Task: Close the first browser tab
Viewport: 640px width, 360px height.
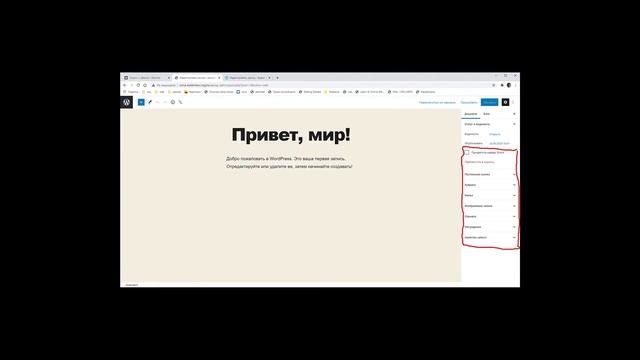Action: 169,78
